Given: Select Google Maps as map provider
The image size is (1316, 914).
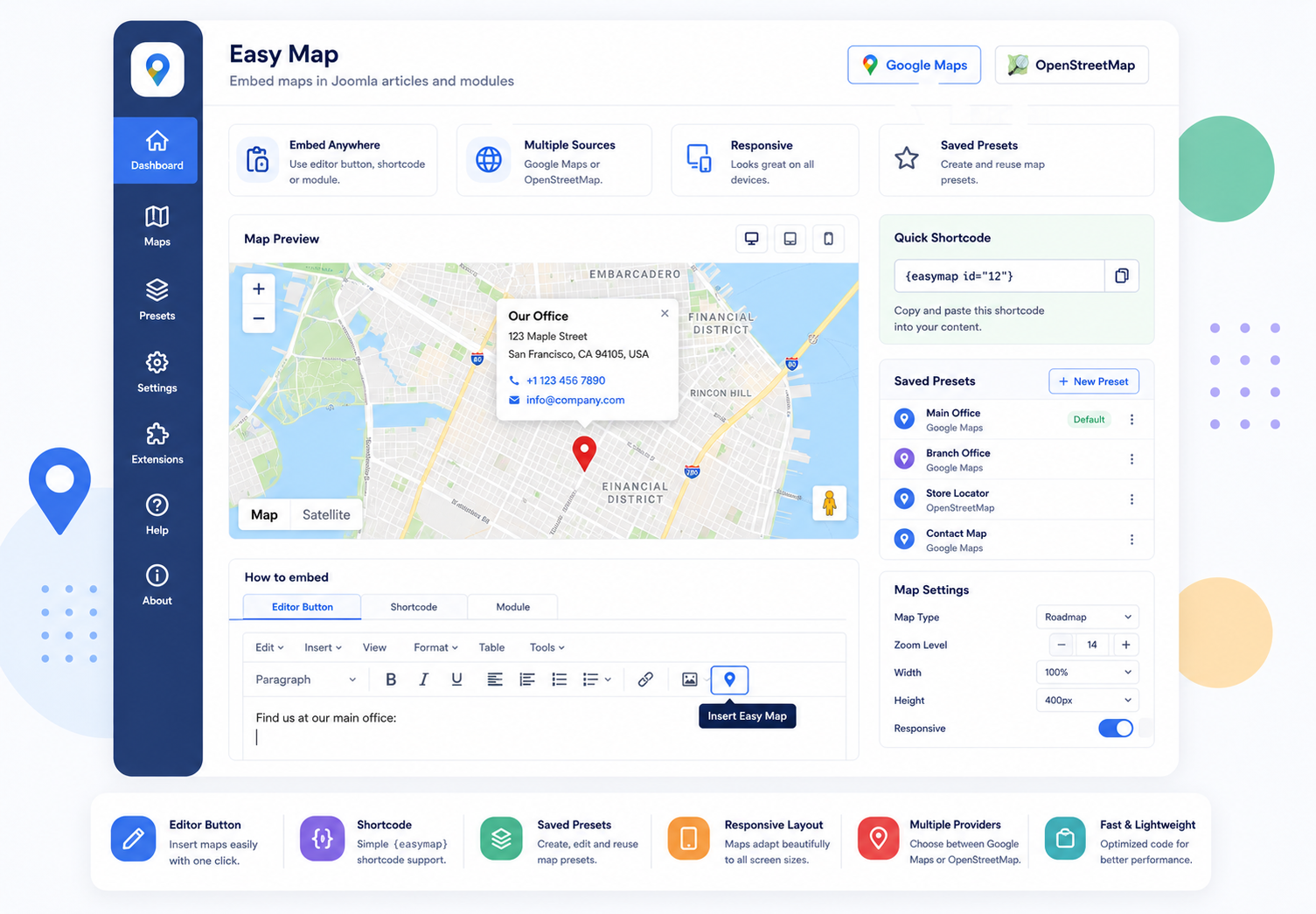Looking at the screenshot, I should coord(914,65).
